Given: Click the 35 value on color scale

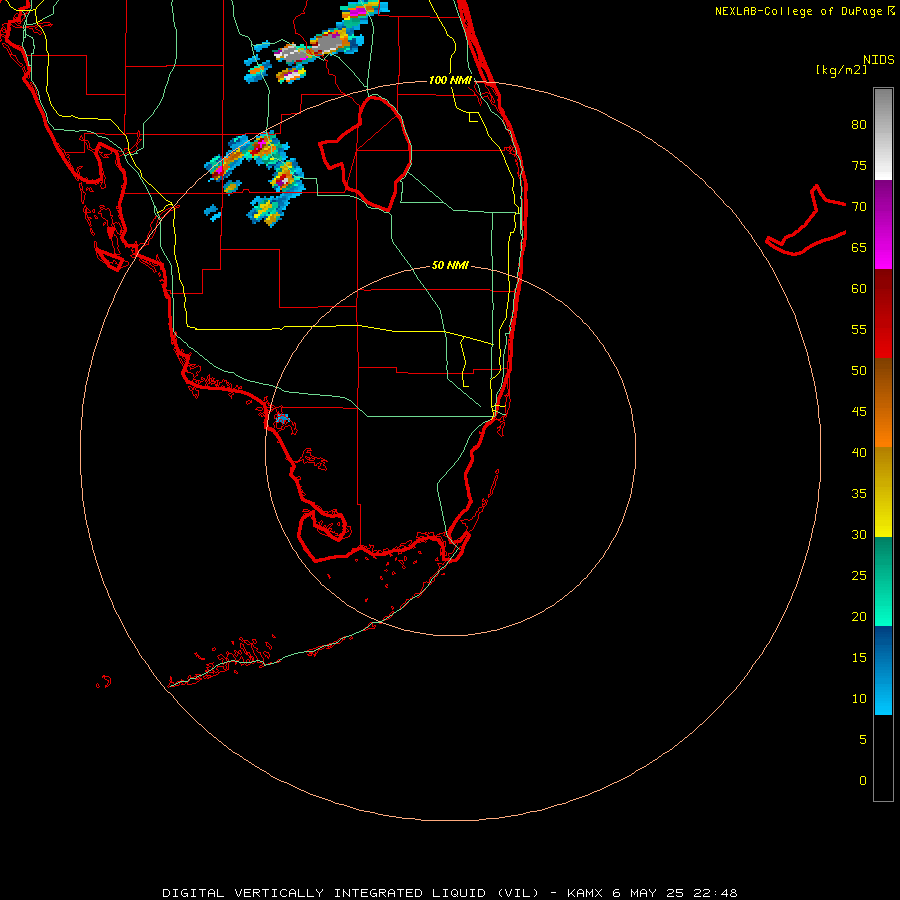Looking at the screenshot, I should (859, 494).
